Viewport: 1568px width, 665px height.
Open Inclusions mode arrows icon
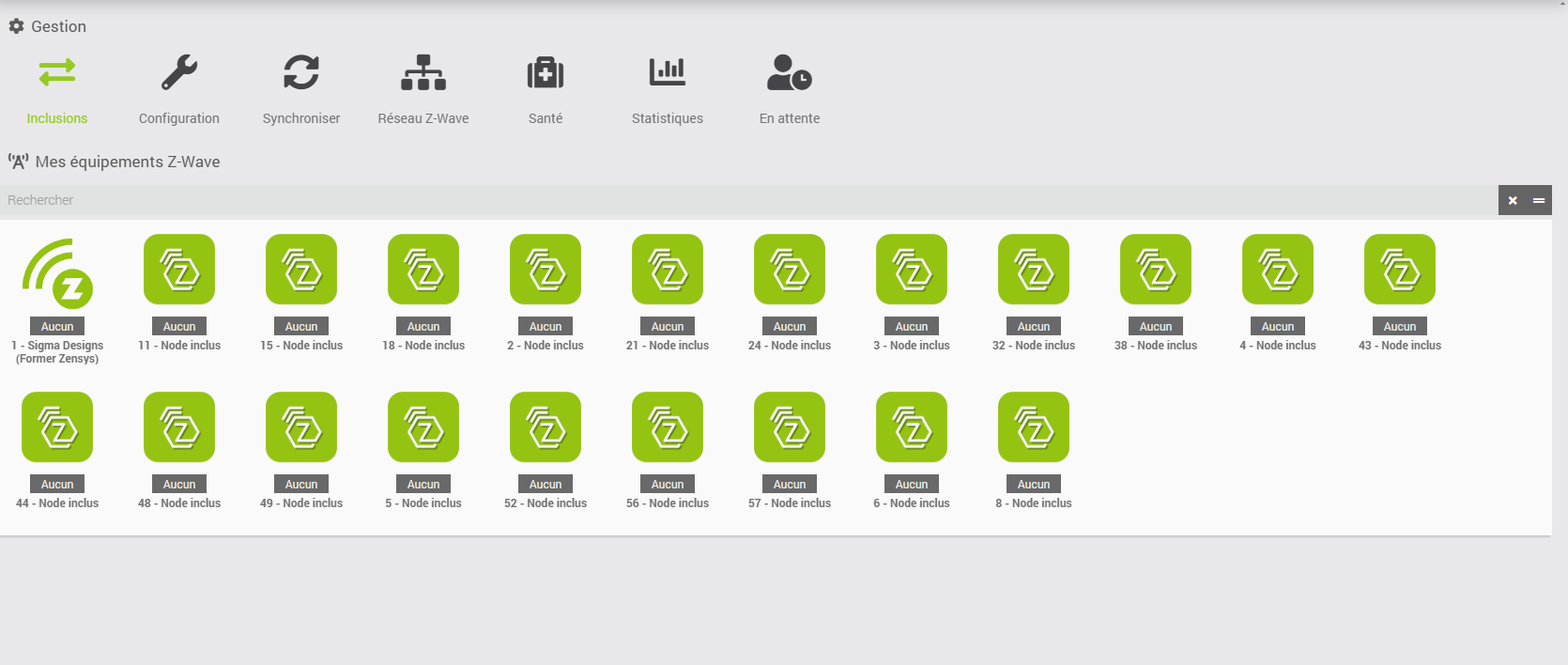coord(57,72)
